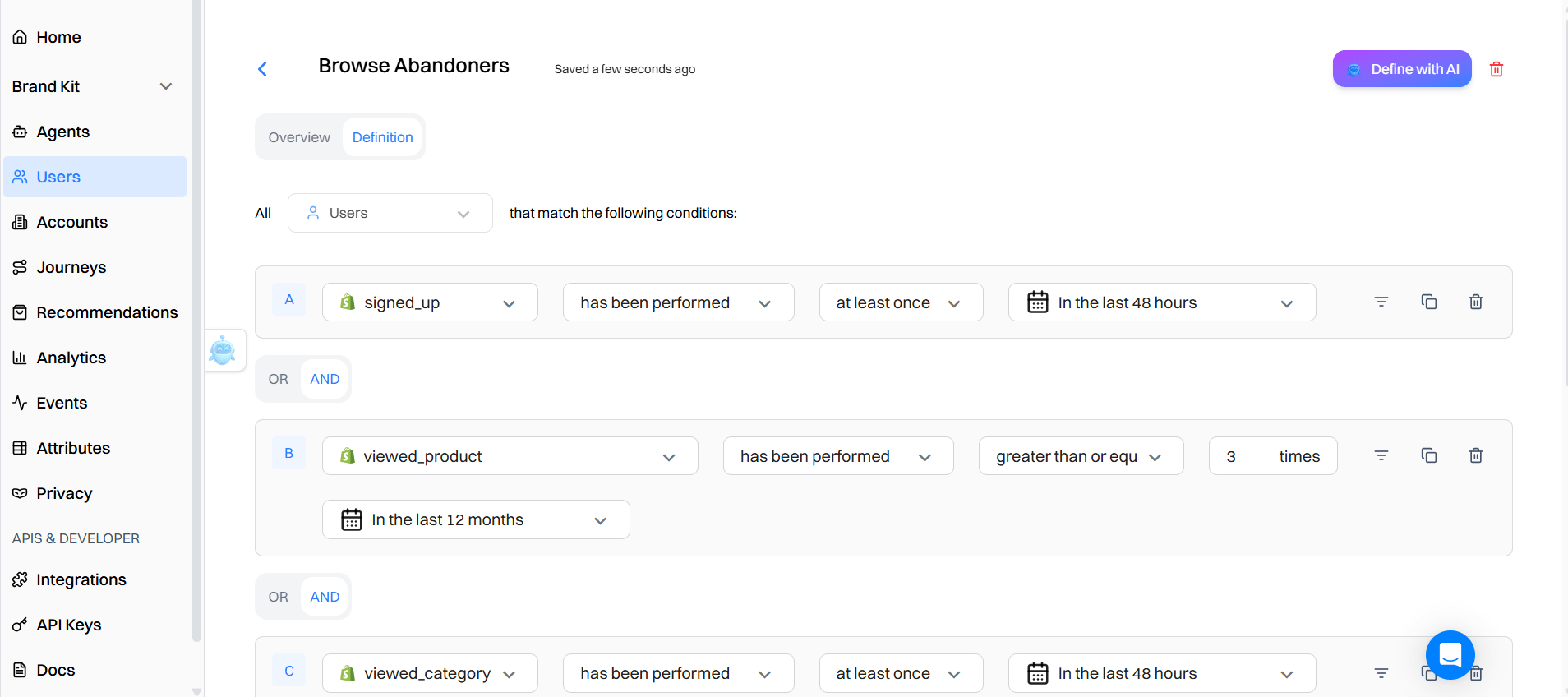Open the viewed_product event dropdown

coord(510,456)
